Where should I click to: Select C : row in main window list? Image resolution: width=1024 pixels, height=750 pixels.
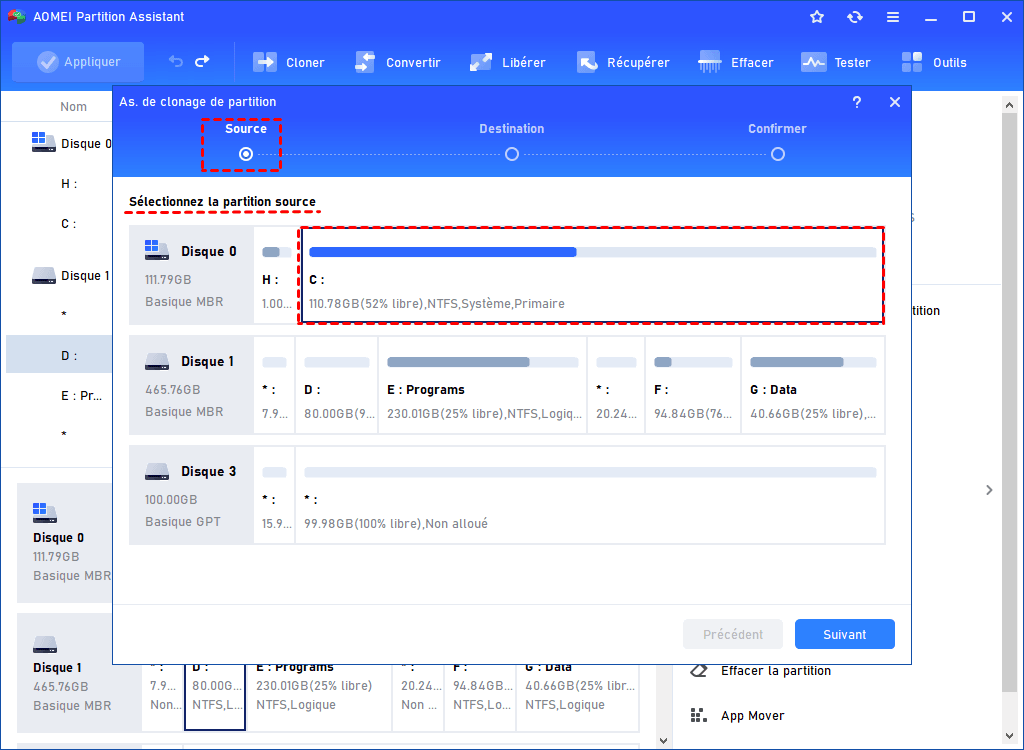pos(59,223)
